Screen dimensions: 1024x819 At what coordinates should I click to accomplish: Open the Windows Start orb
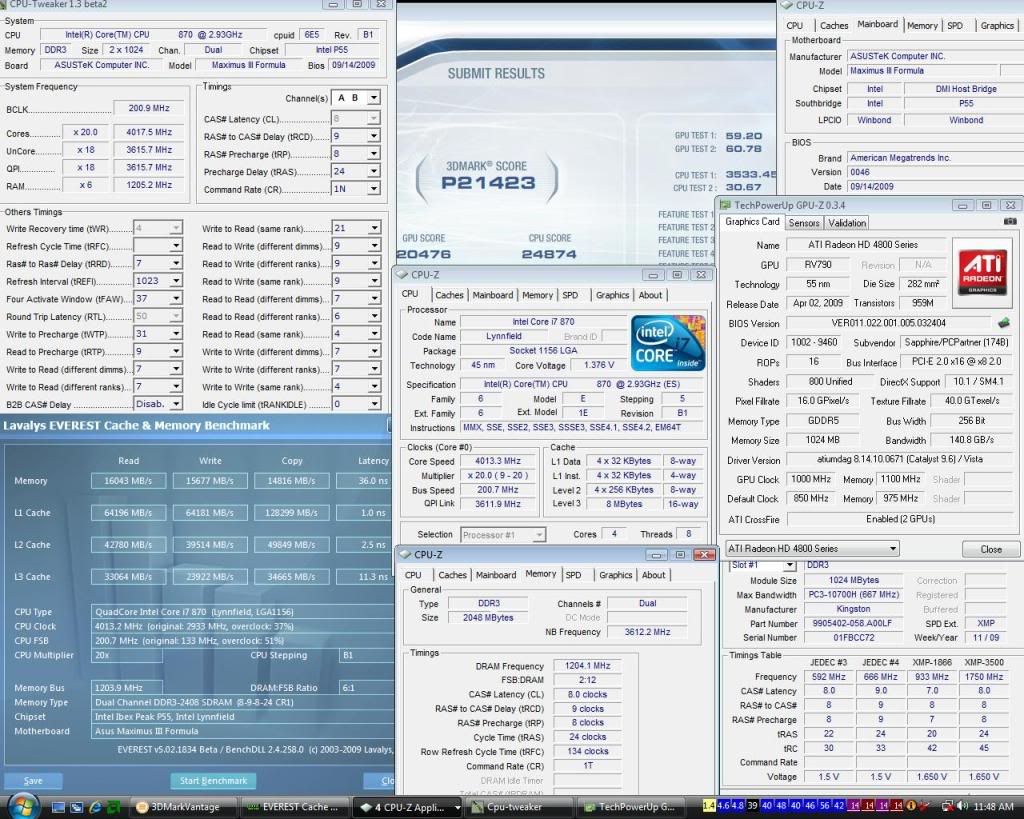[22, 806]
